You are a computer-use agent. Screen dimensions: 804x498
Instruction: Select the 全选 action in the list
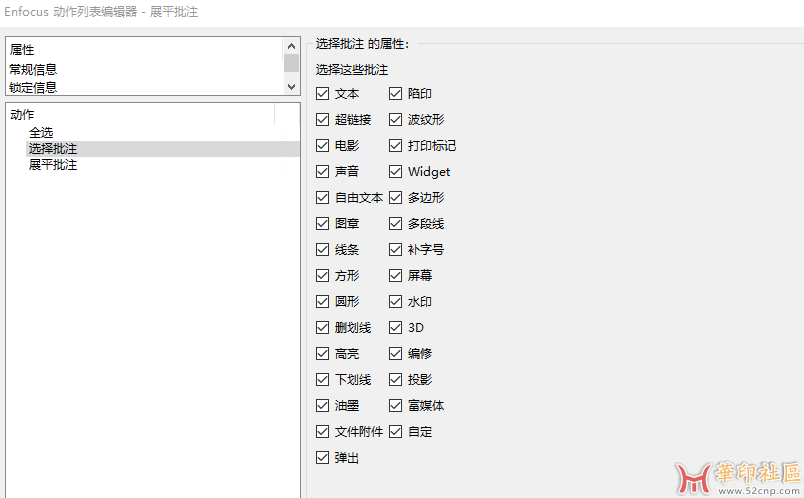click(41, 133)
